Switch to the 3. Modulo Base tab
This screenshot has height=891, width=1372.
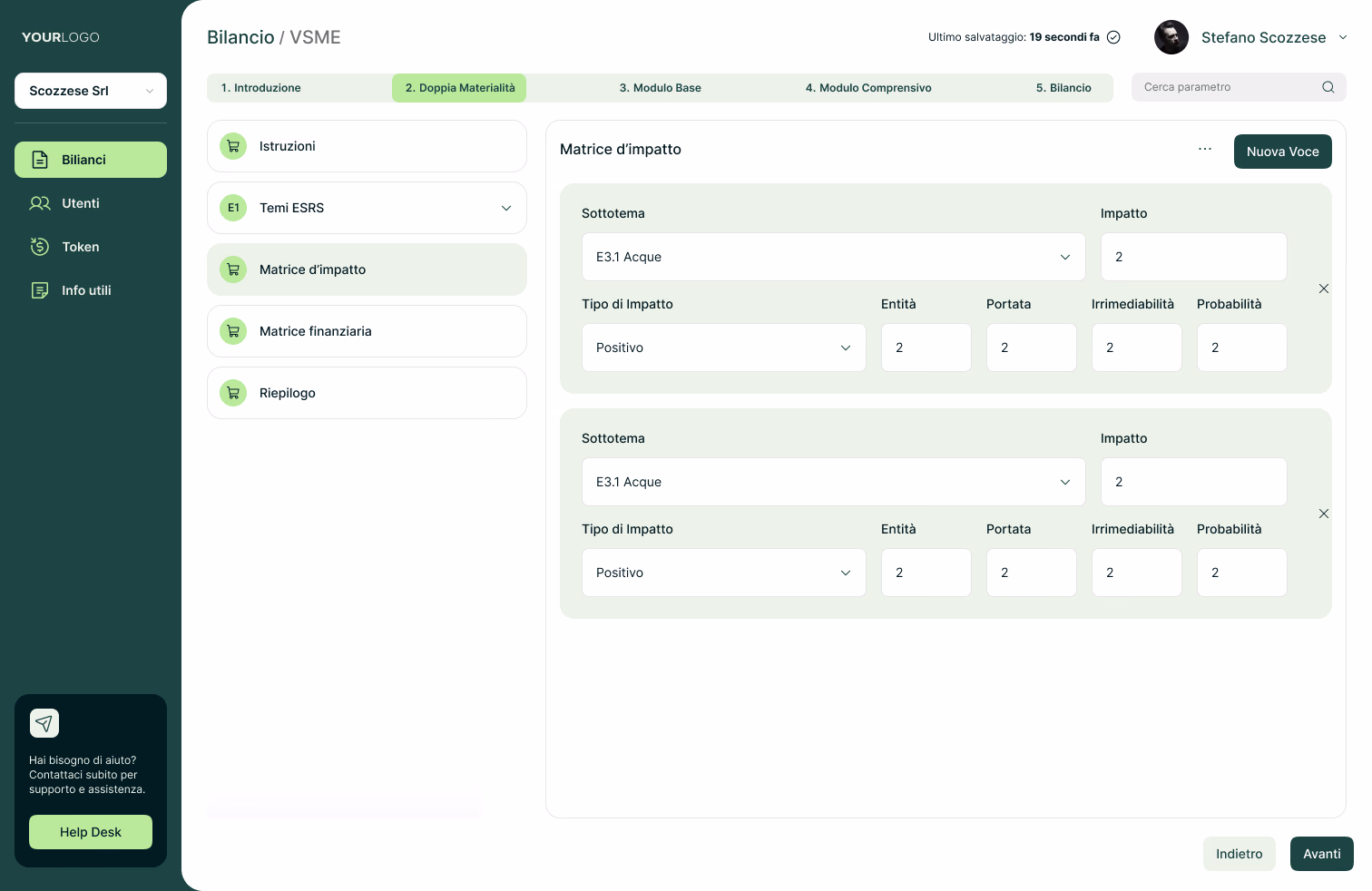pyautogui.click(x=660, y=88)
